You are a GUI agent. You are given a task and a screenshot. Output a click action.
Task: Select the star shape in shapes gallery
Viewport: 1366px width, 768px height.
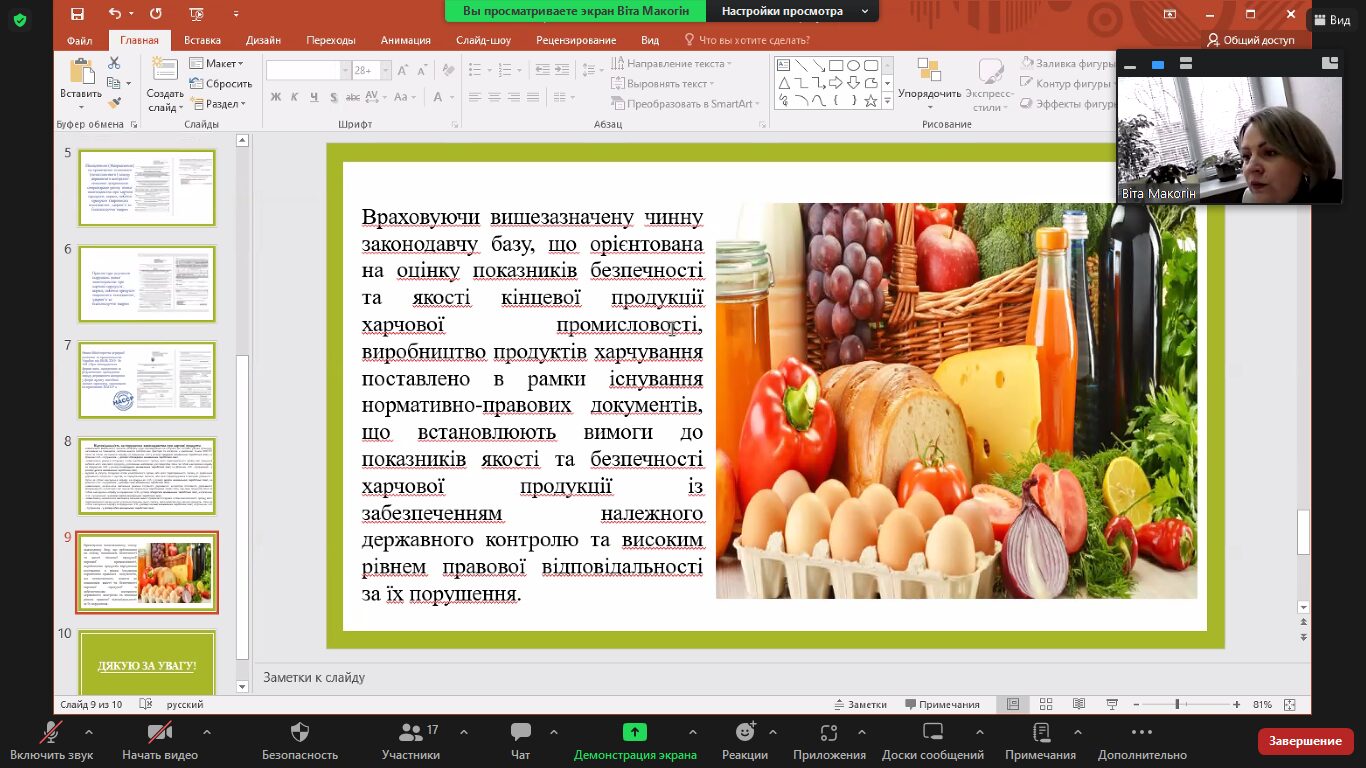pos(870,101)
